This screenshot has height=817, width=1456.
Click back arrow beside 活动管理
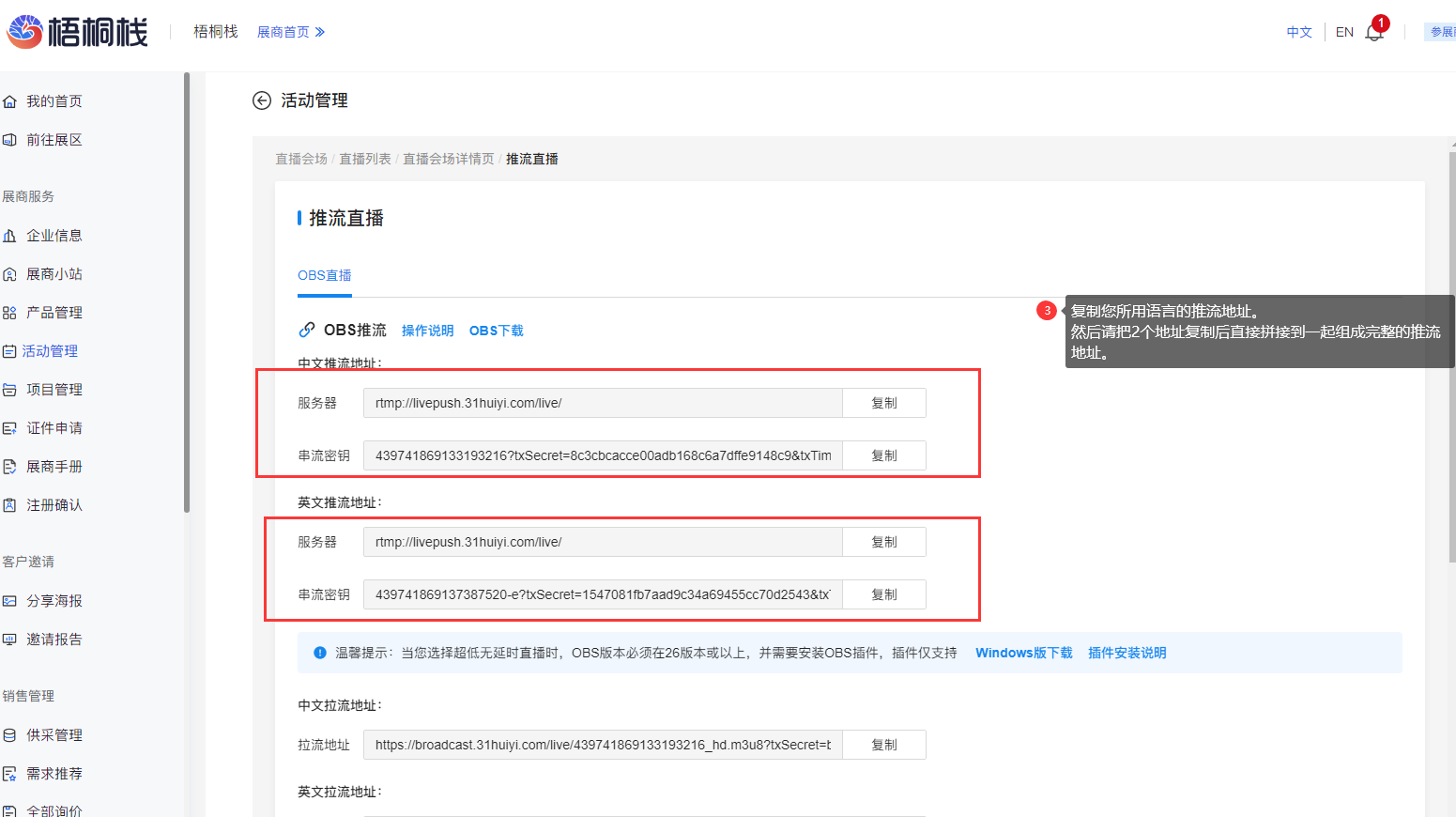[x=262, y=100]
